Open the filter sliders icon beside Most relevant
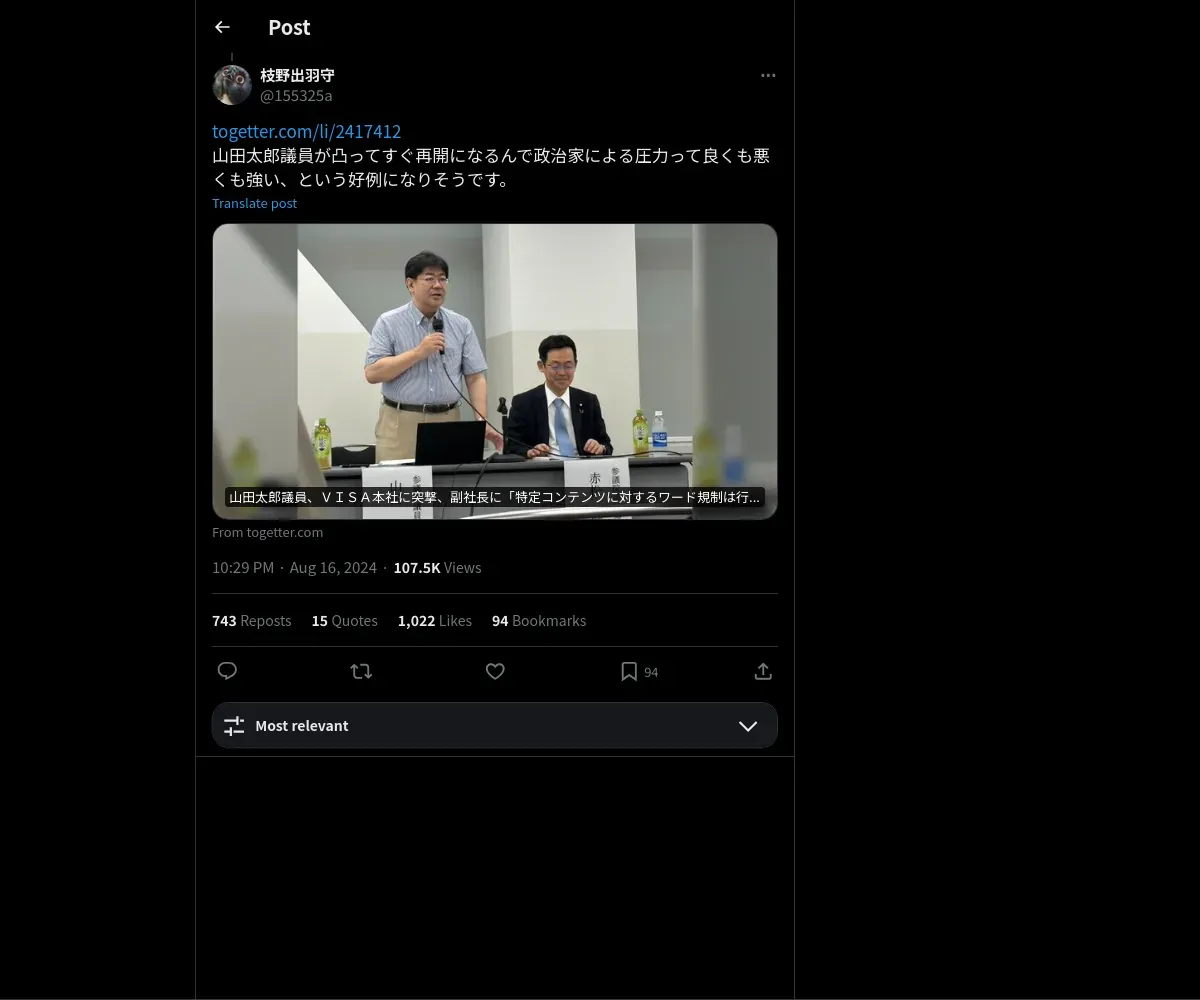 tap(234, 726)
